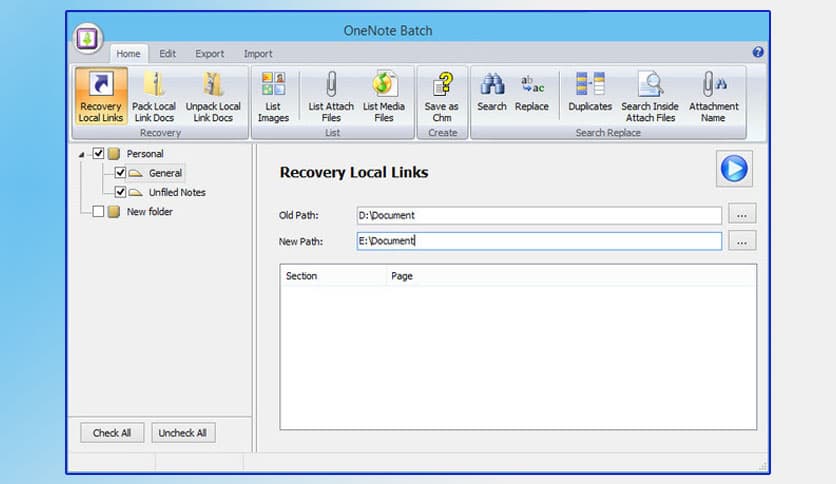
Task: Select the Recovery Local Links tool
Action: pyautogui.click(x=101, y=96)
